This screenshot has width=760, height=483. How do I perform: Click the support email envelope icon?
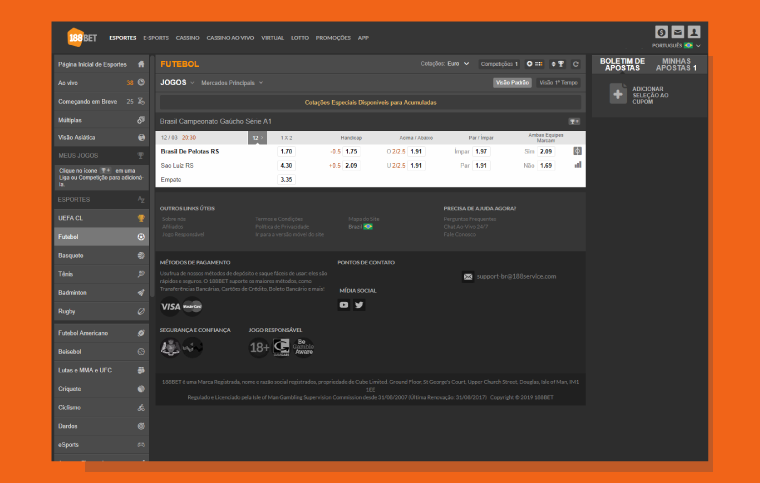pyautogui.click(x=468, y=277)
